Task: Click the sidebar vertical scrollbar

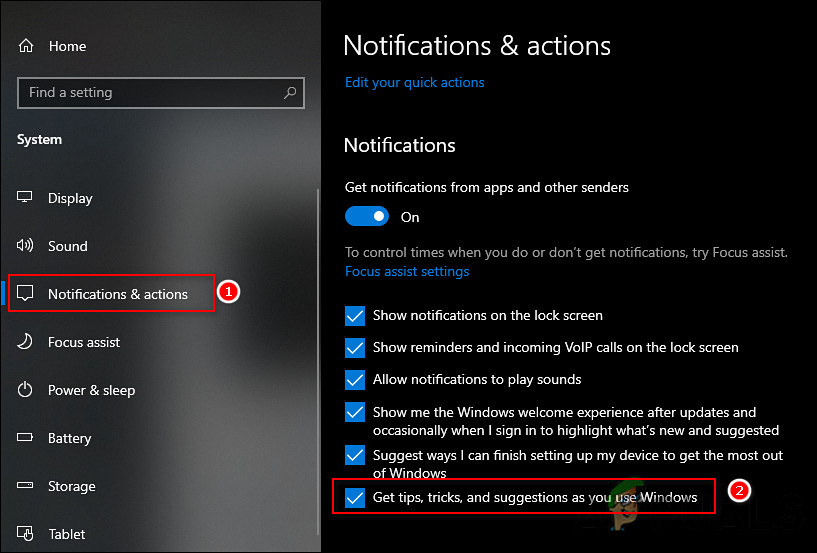Action: (x=318, y=361)
